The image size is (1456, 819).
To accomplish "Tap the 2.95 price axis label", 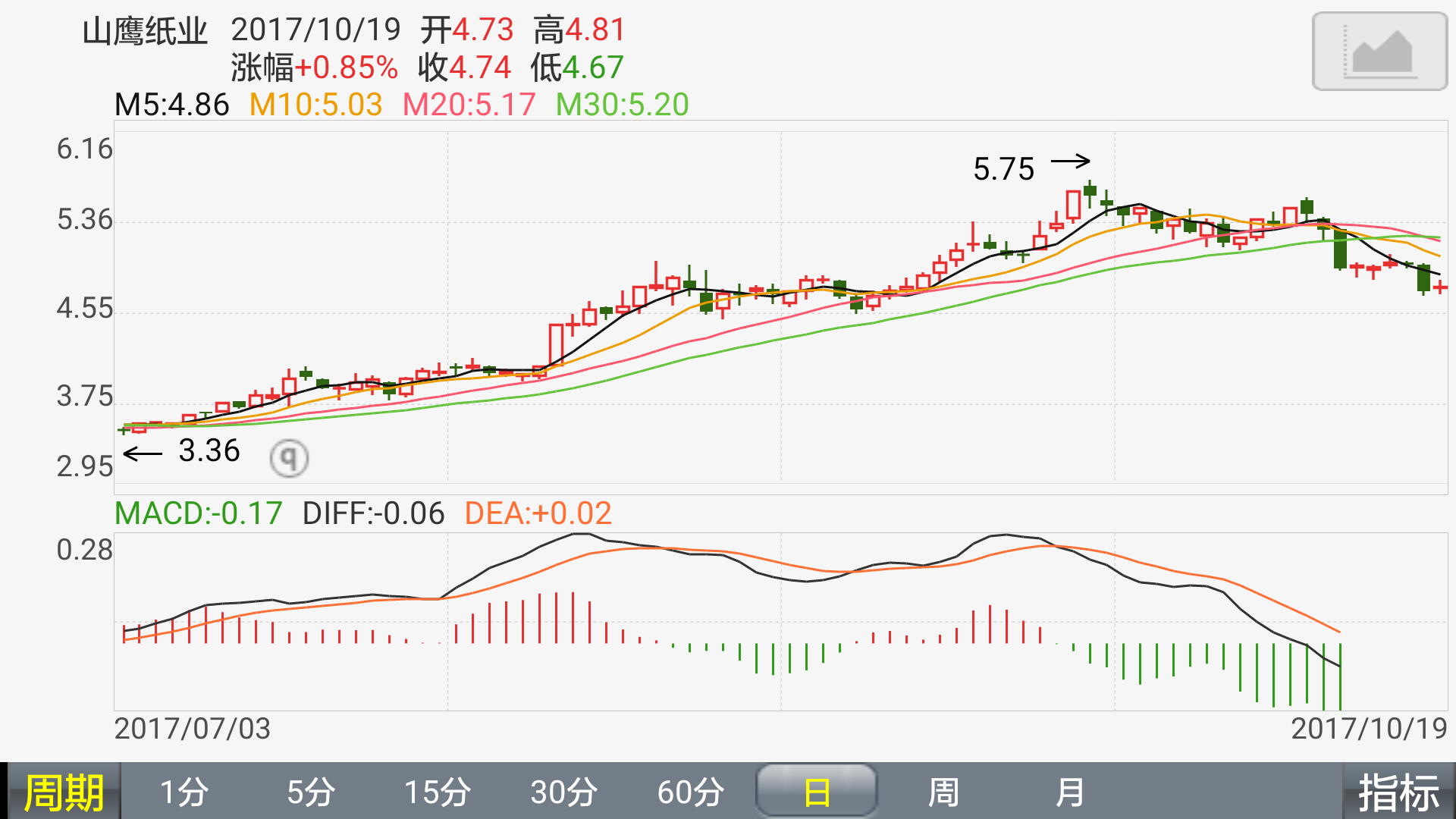I will click(85, 466).
